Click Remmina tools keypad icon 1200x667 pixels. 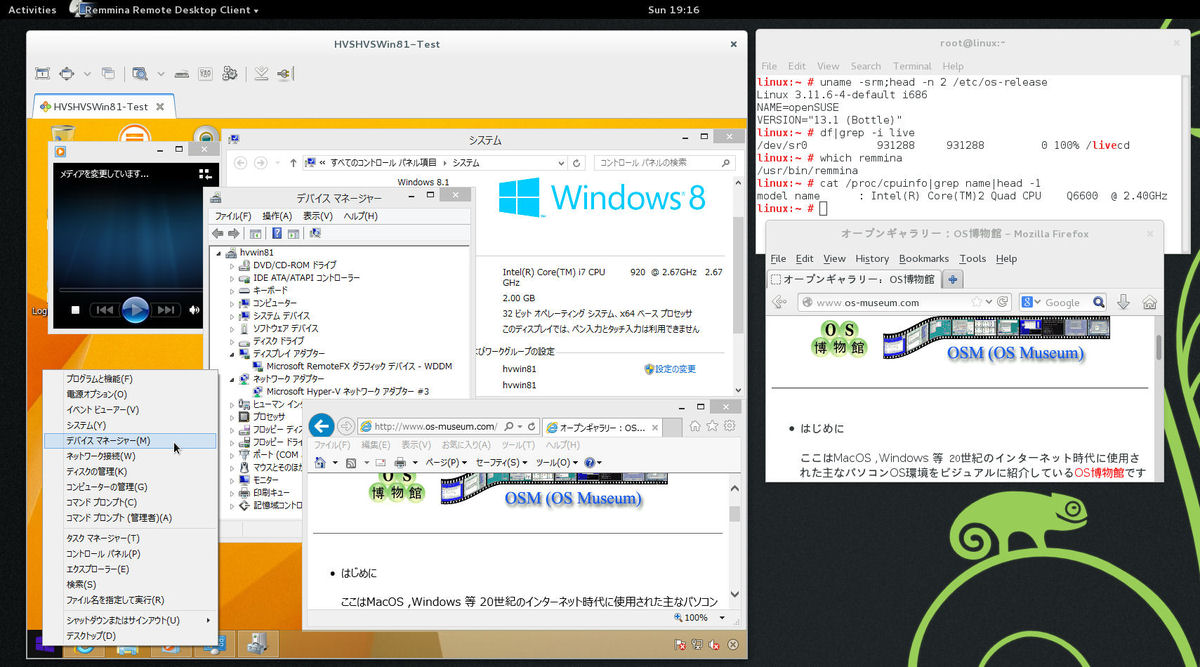pyautogui.click(x=205, y=73)
